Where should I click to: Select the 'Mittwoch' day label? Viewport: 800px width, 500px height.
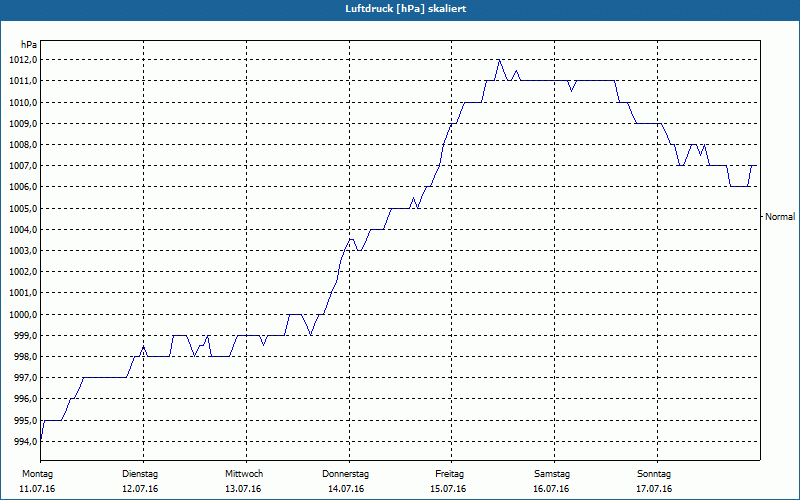click(x=244, y=474)
